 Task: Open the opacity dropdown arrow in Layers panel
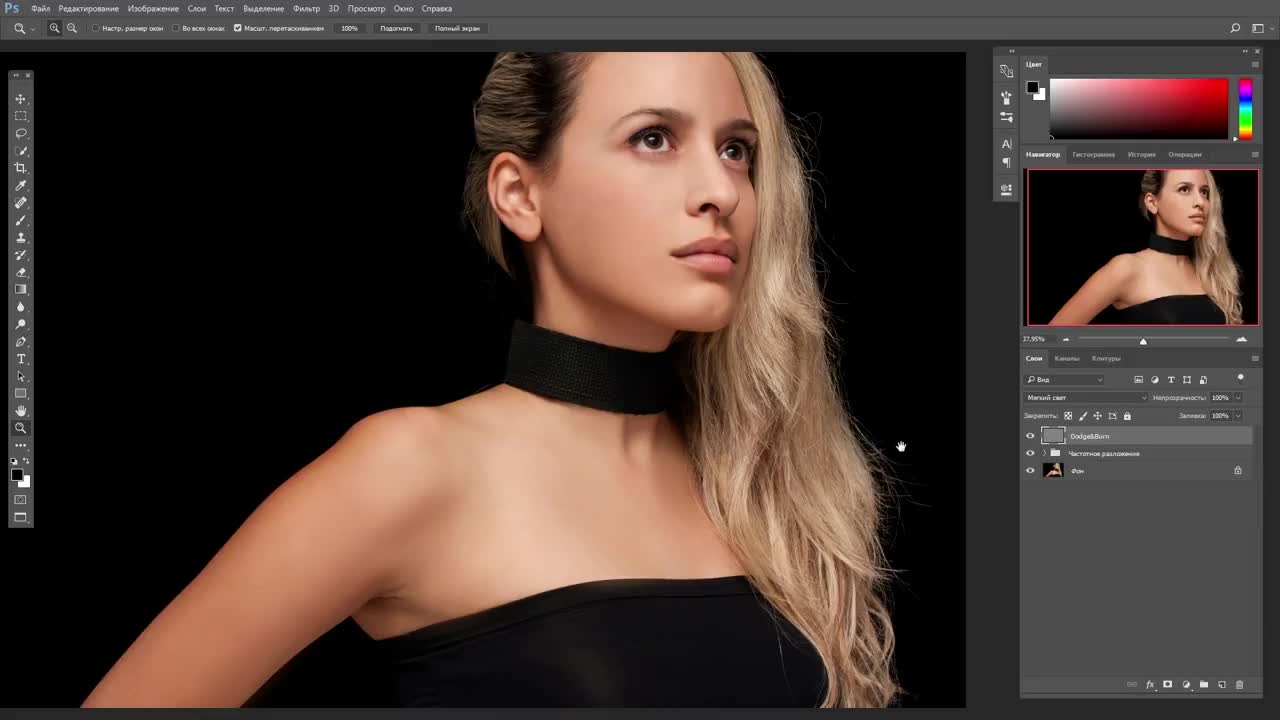[1238, 398]
